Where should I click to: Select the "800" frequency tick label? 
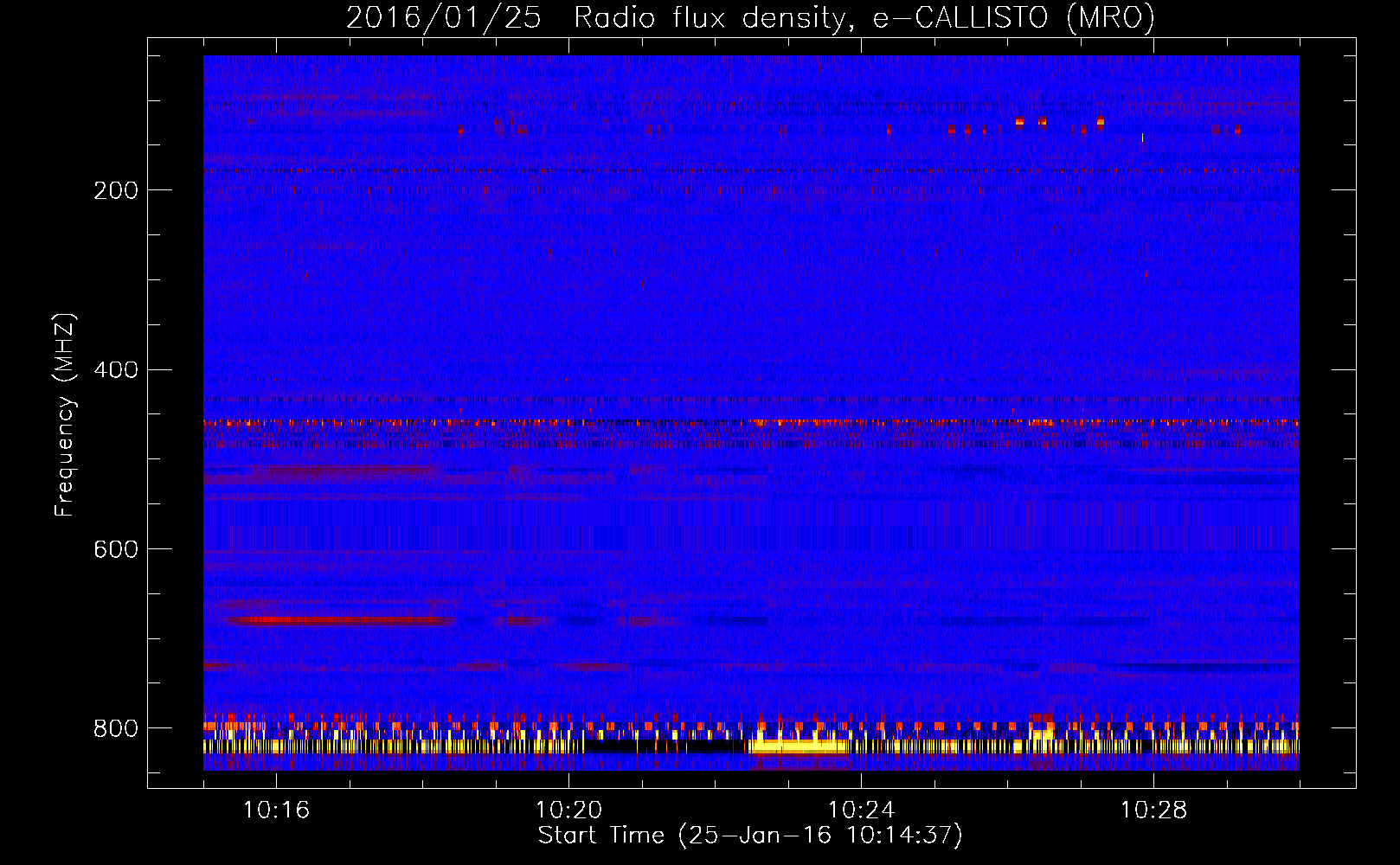click(115, 728)
